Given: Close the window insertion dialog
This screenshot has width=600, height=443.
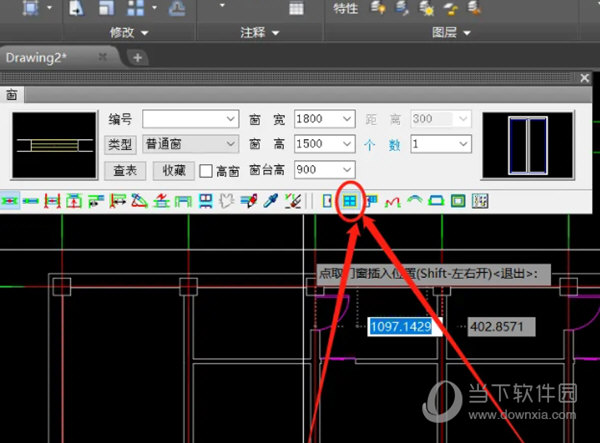Looking at the screenshot, I should click(x=584, y=78).
